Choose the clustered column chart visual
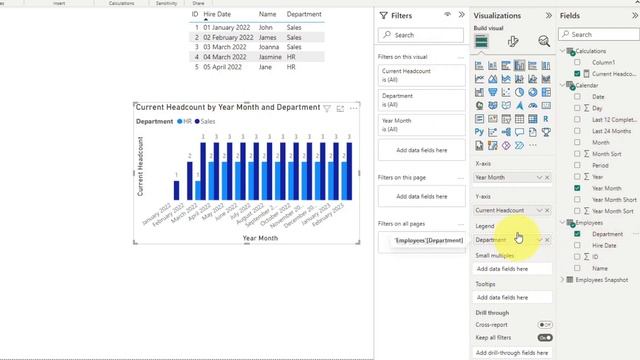The image size is (640, 360). [x=519, y=65]
